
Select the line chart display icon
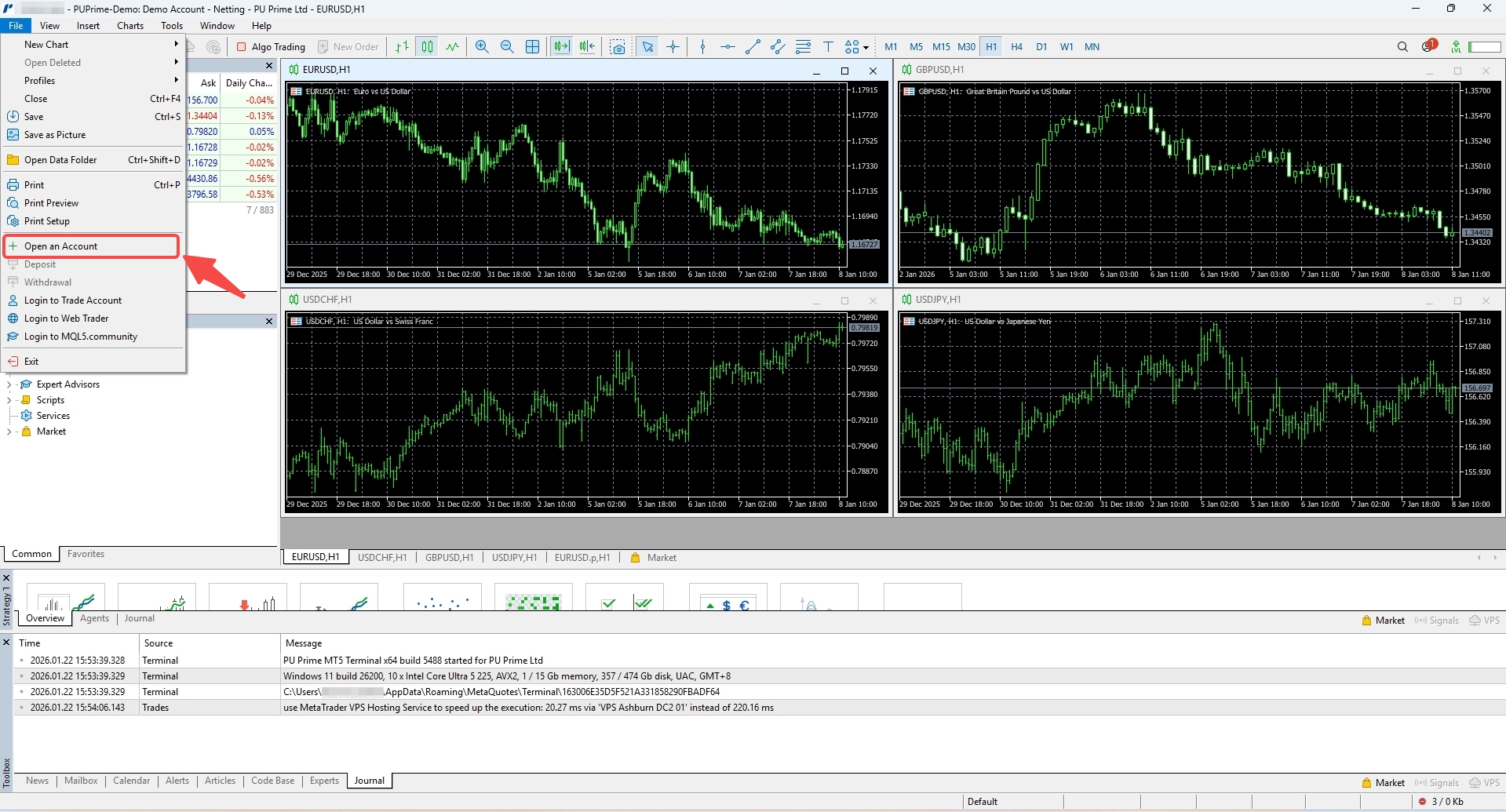(x=453, y=46)
